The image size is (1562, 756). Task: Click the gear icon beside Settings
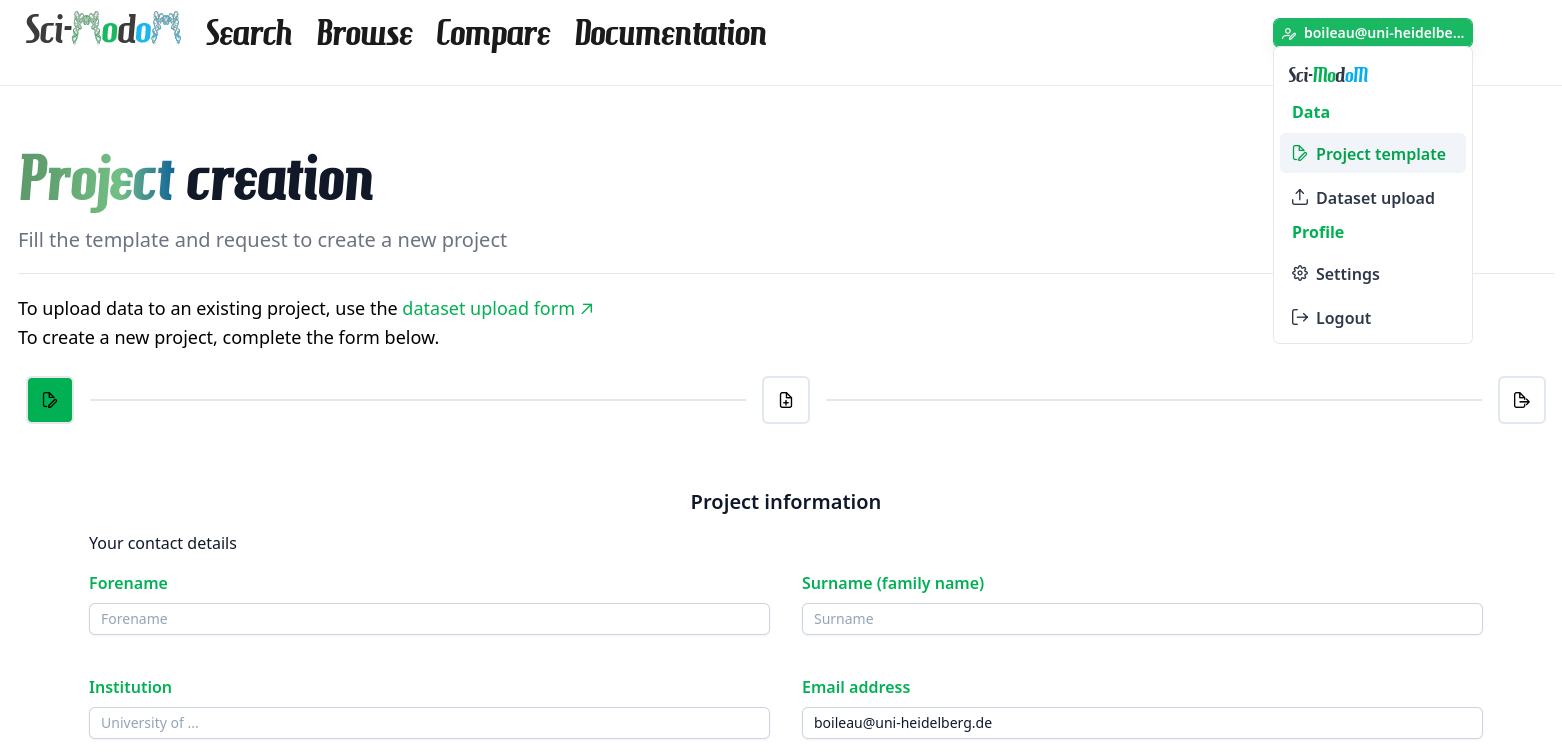tap(1300, 274)
